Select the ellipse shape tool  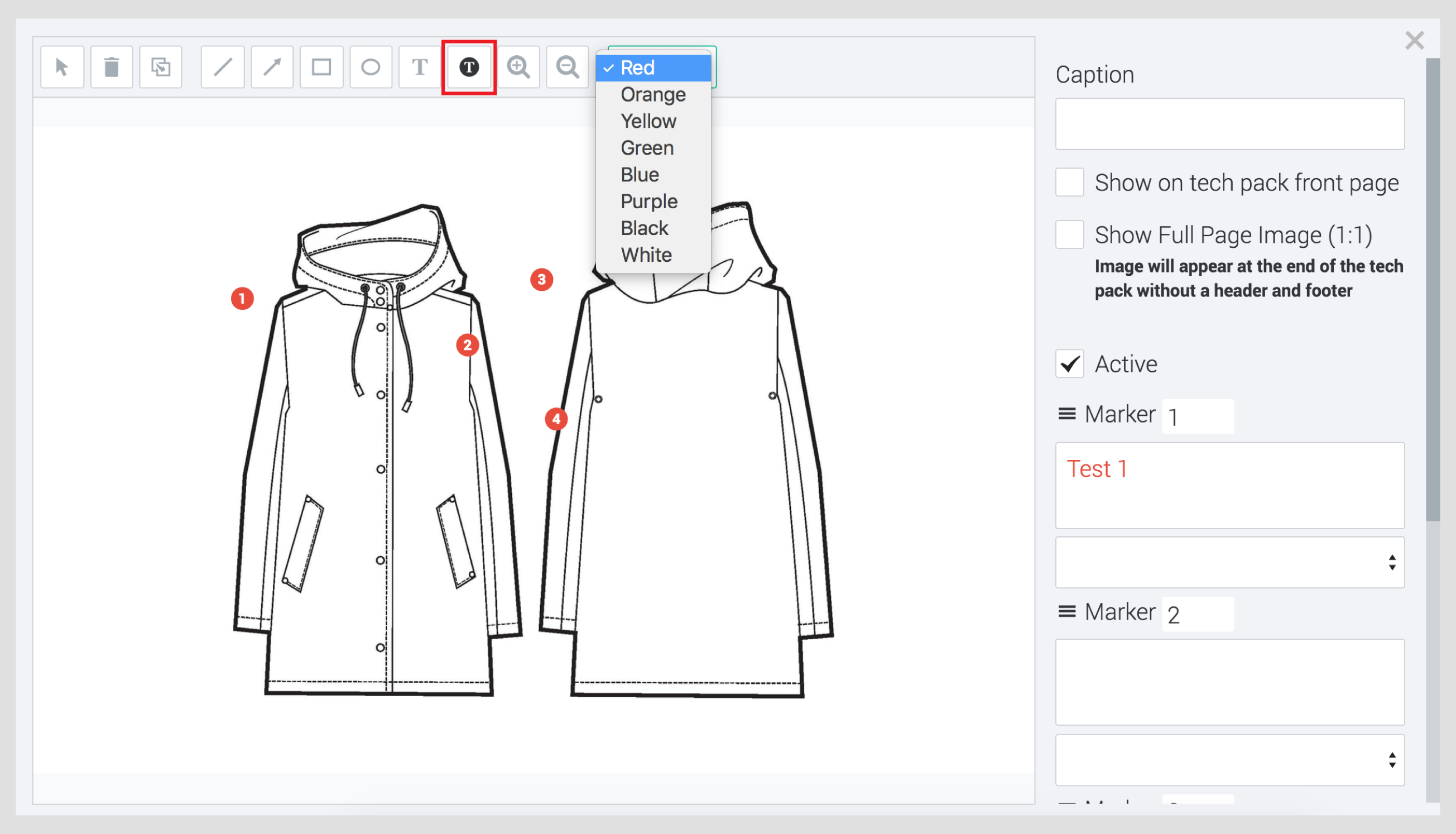pyautogui.click(x=371, y=67)
